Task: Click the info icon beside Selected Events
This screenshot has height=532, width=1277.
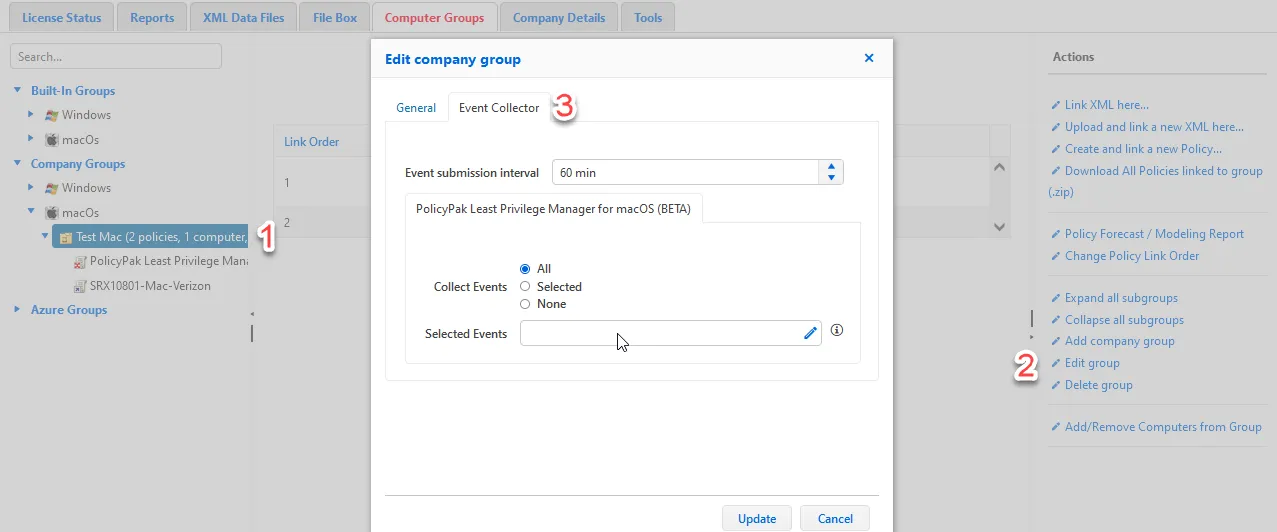Action: (837, 331)
